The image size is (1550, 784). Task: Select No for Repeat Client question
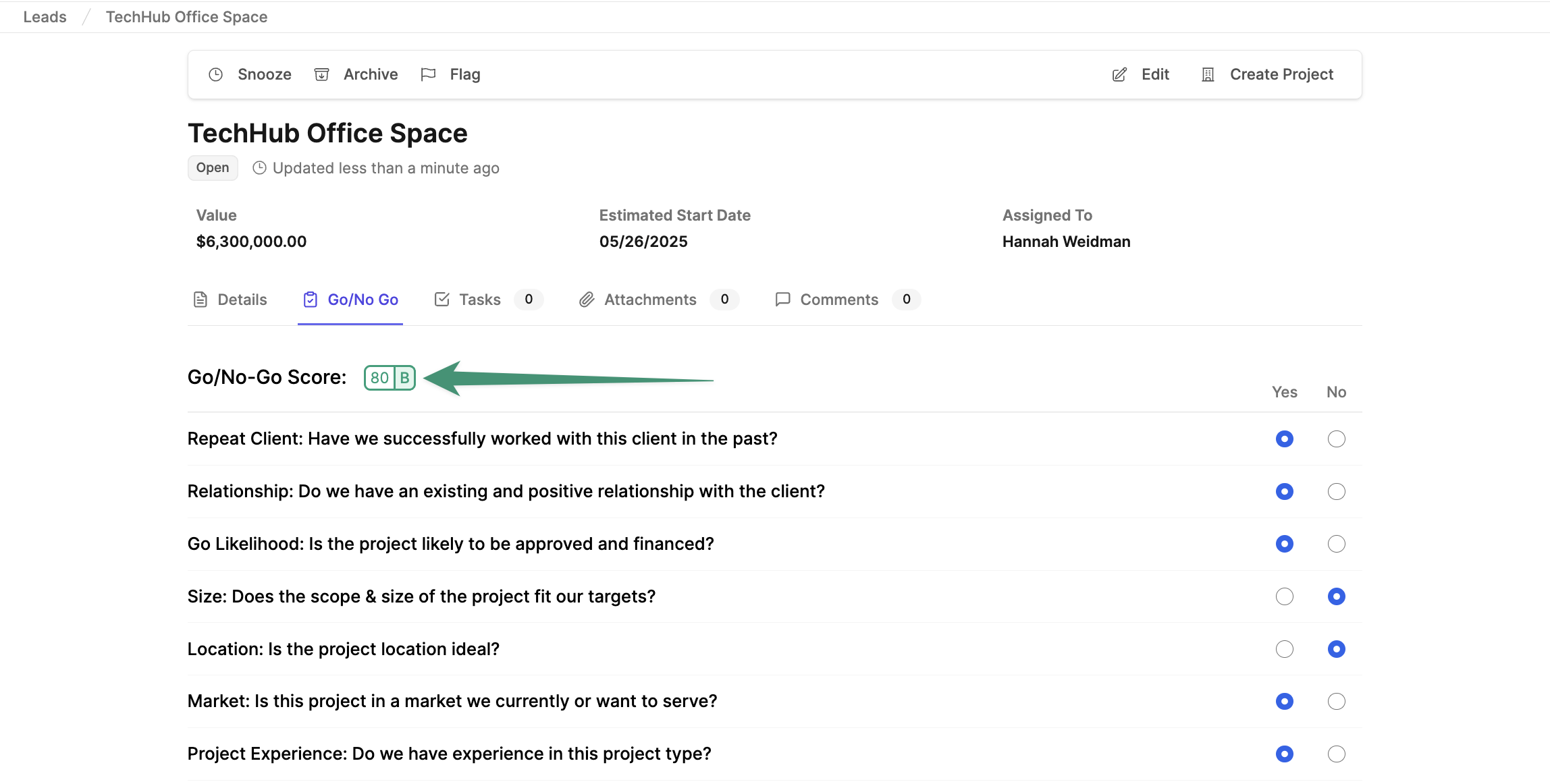point(1336,439)
